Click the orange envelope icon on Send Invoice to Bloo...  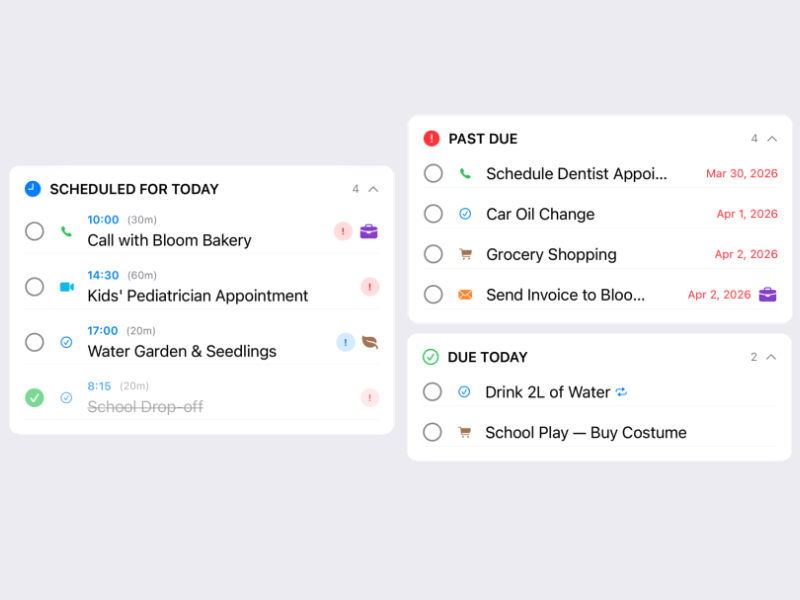464,294
